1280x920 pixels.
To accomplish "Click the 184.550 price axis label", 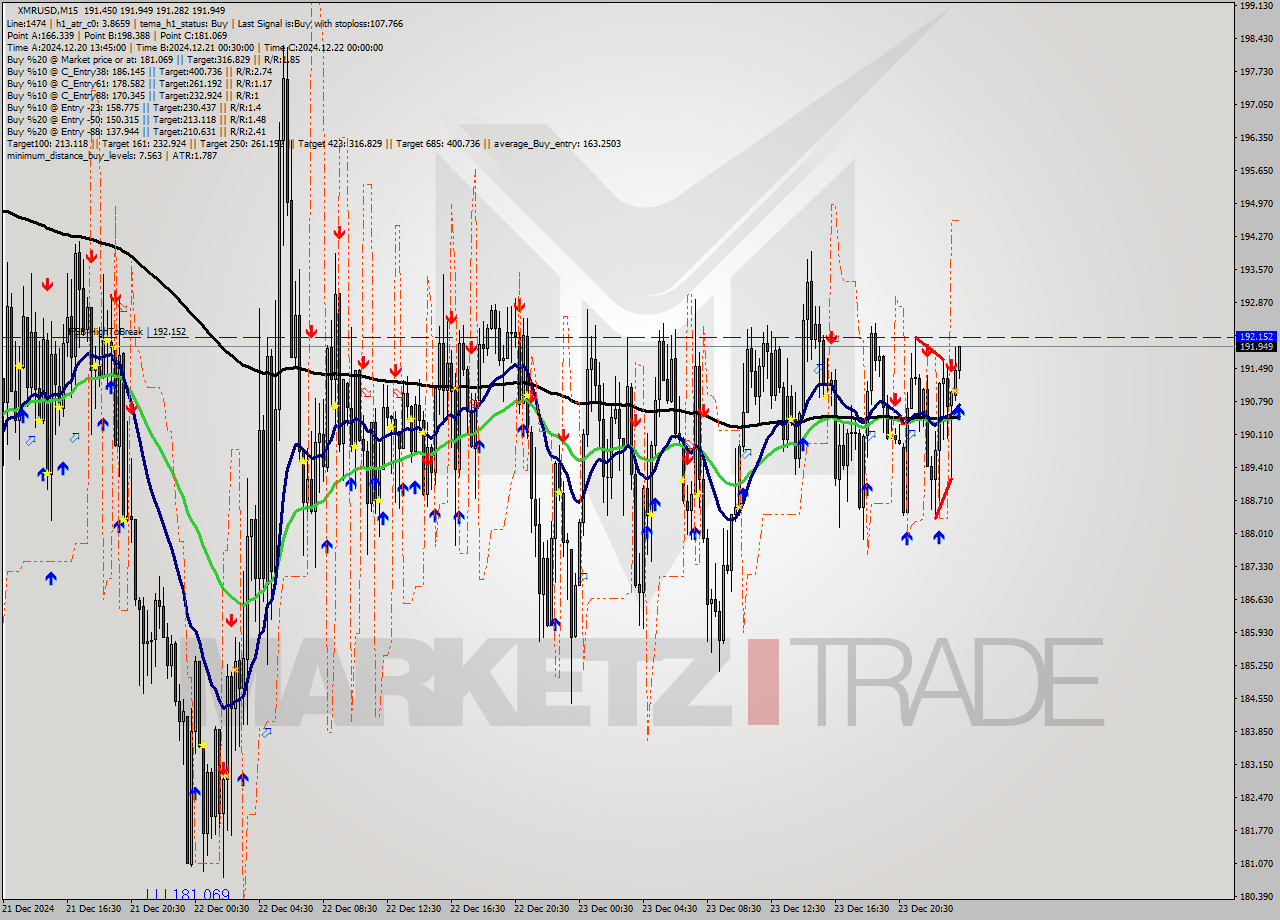I will tap(1255, 698).
